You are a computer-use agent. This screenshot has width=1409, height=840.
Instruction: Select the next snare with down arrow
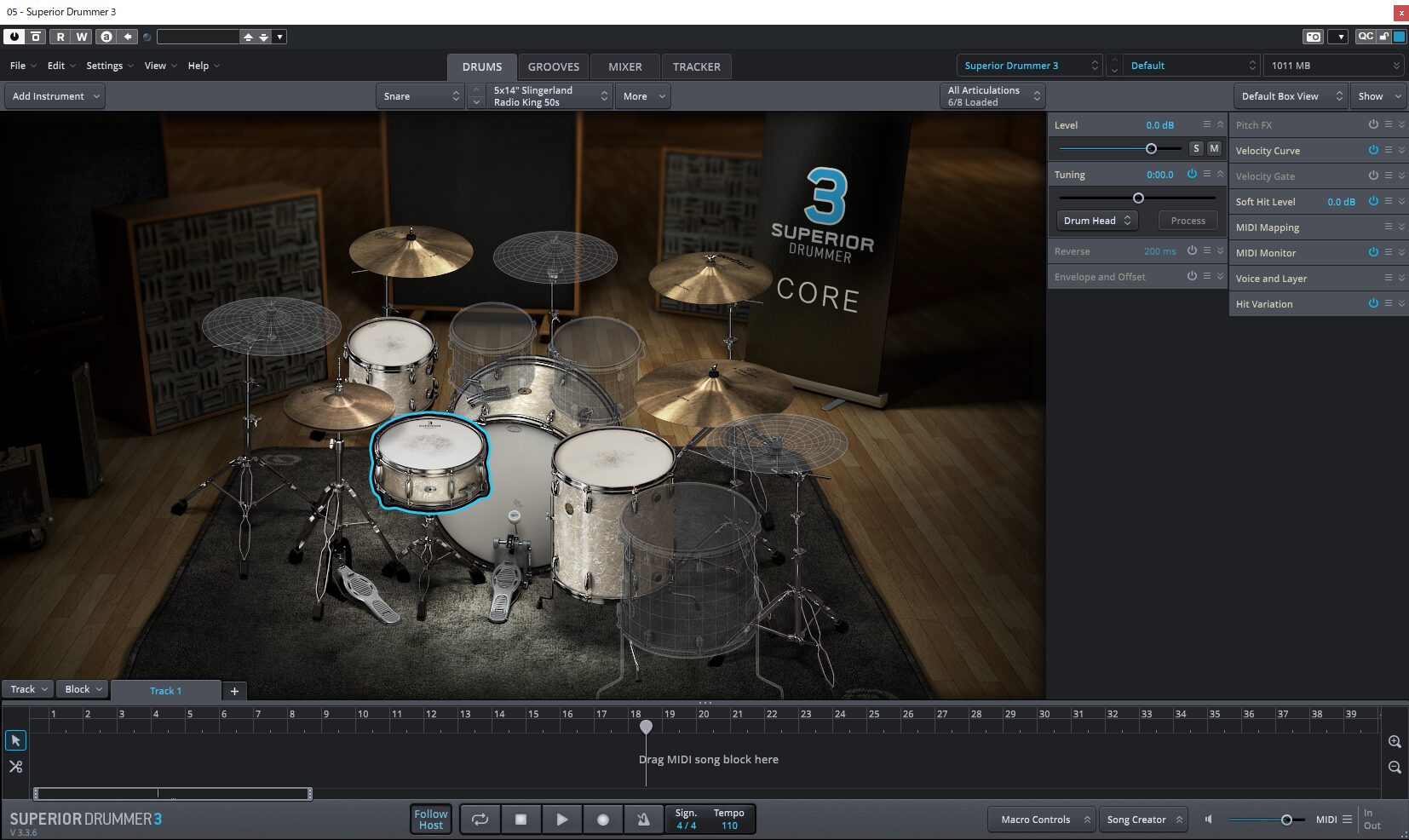(x=477, y=102)
